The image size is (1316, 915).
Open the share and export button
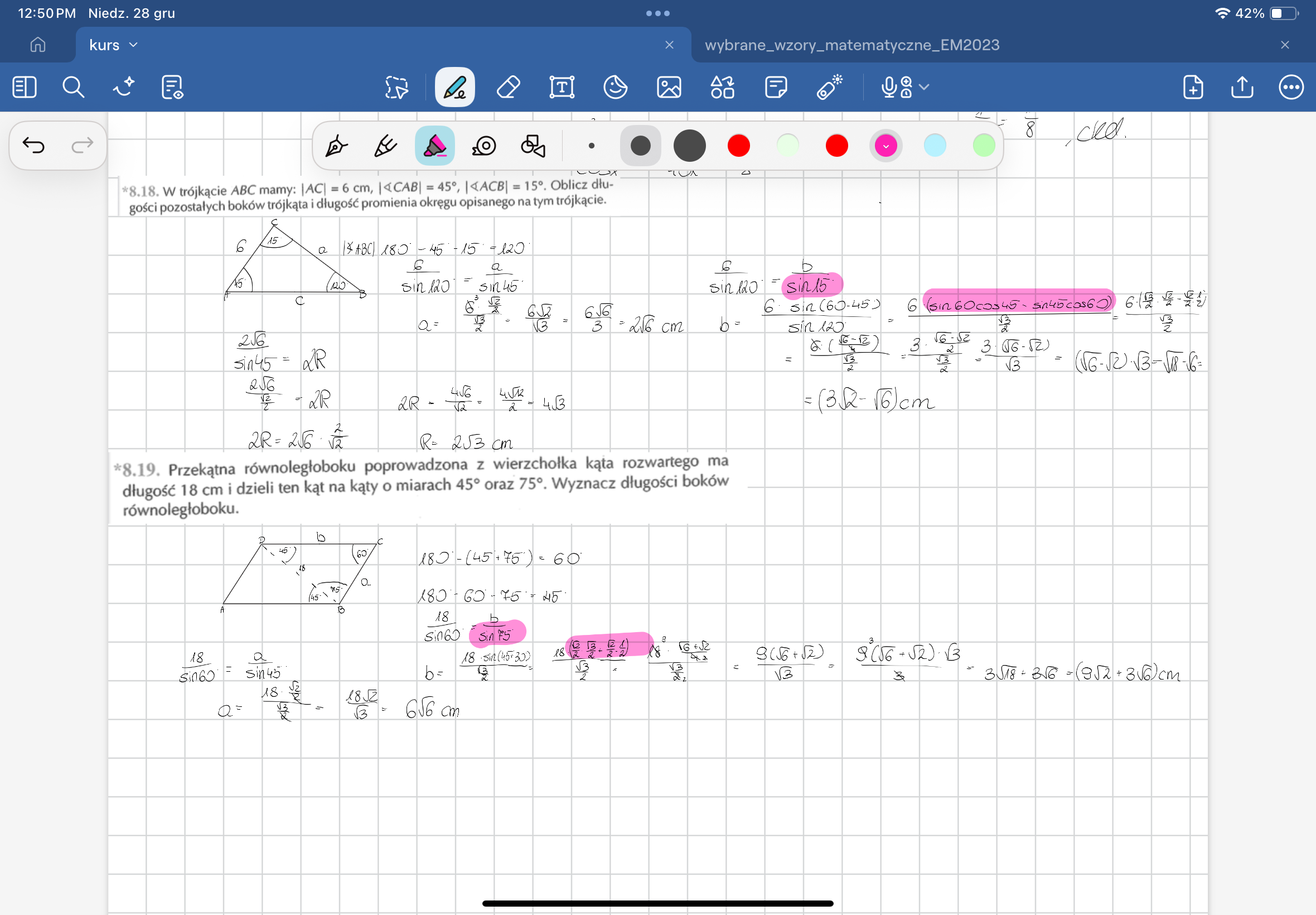[1241, 88]
